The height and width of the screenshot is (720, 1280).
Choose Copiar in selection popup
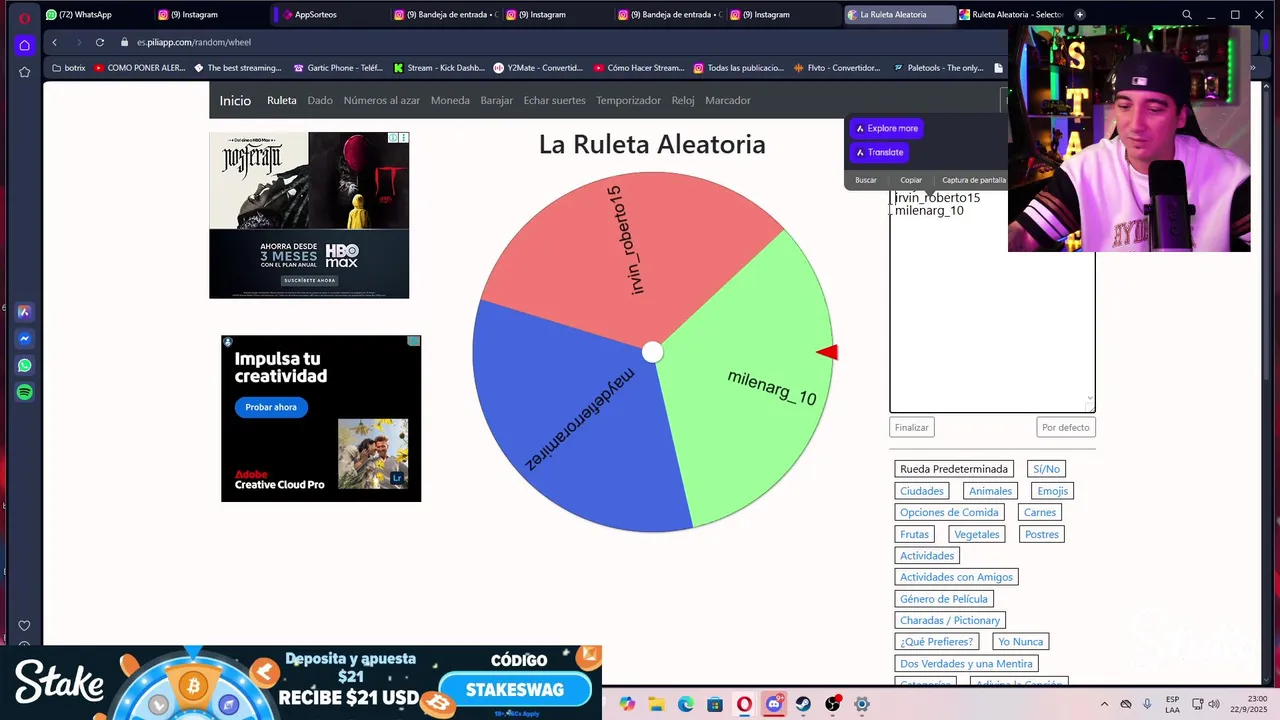tap(911, 180)
